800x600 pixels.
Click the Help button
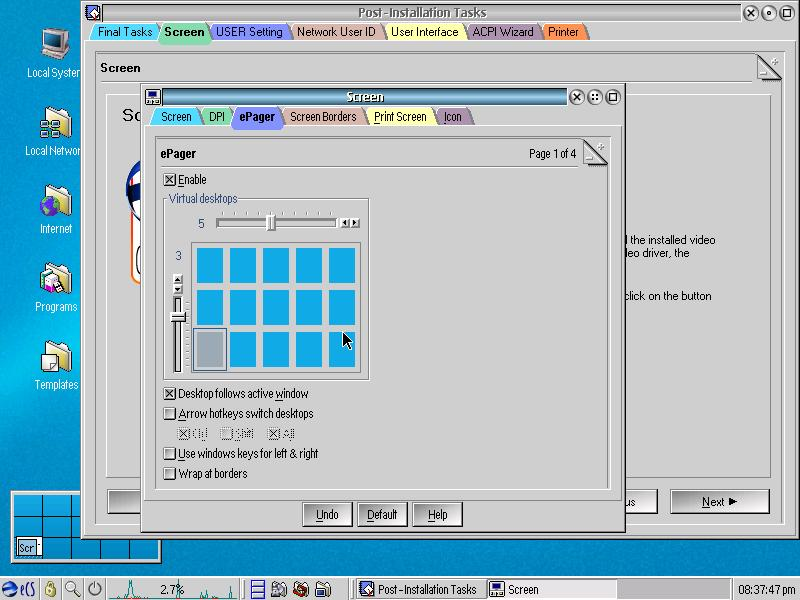[x=437, y=514]
